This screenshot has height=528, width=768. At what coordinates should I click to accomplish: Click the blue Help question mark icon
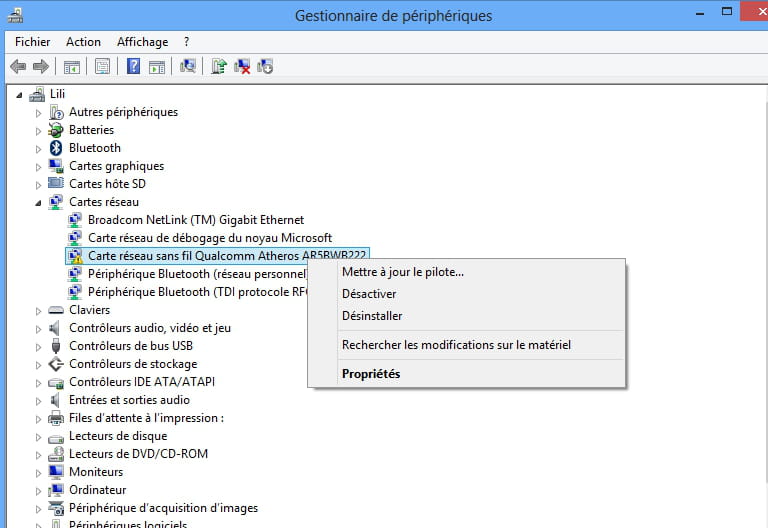(133, 66)
